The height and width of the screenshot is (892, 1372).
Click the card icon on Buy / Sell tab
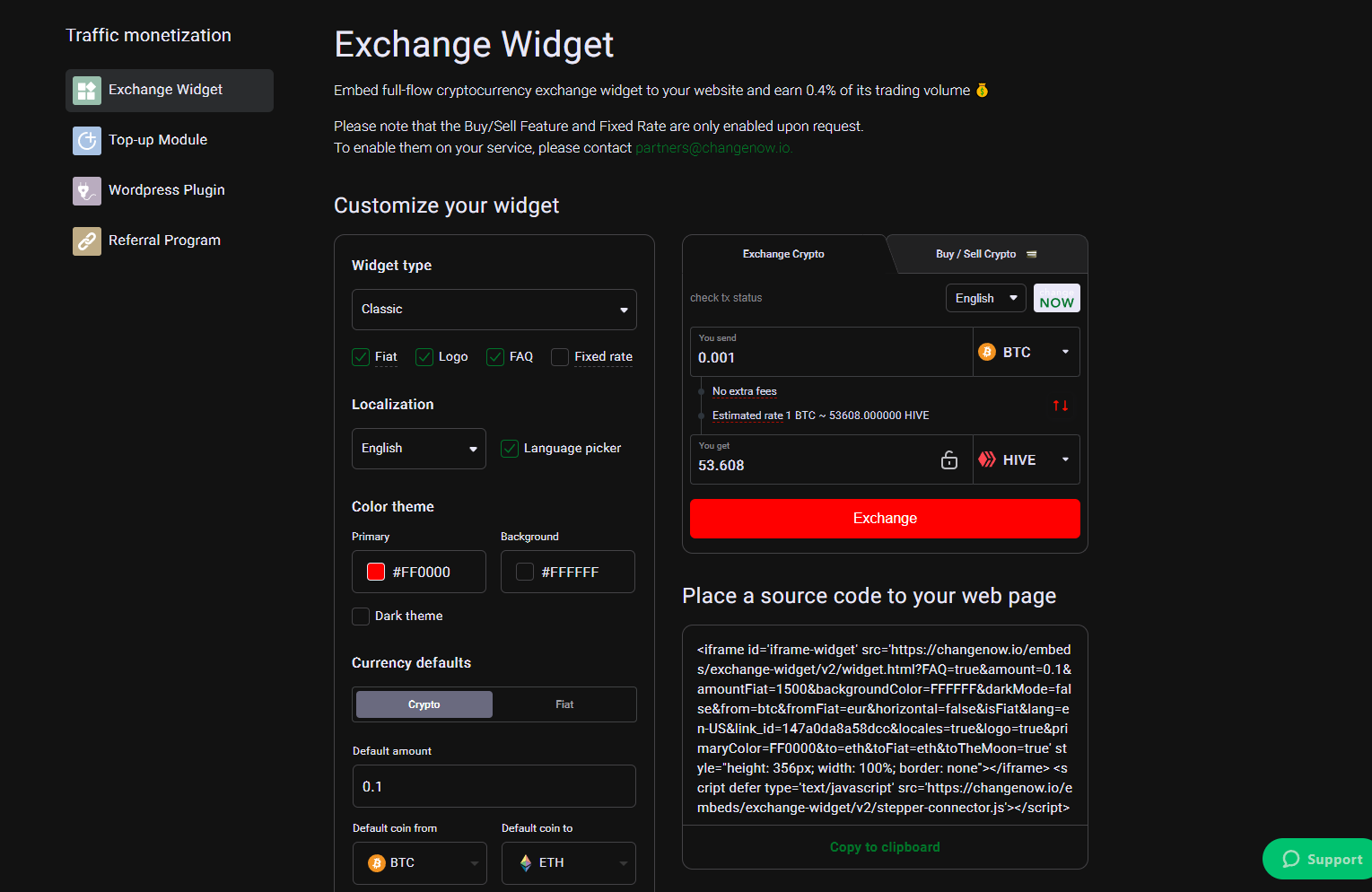[x=1031, y=254]
